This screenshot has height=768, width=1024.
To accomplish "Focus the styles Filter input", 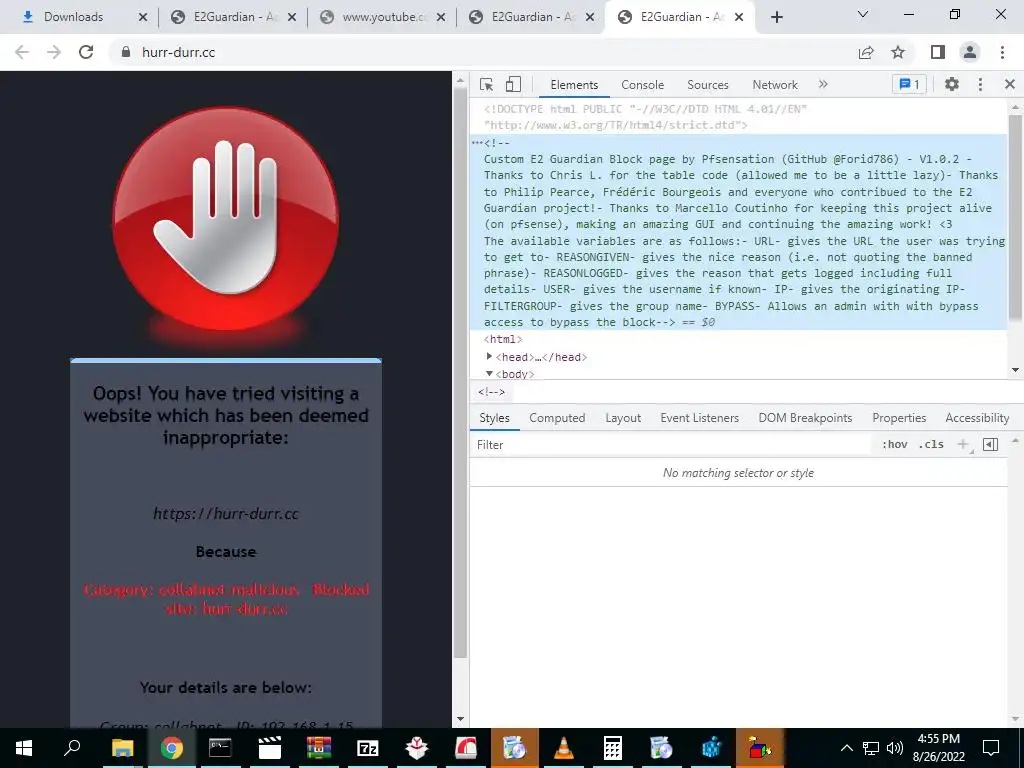I will (673, 445).
